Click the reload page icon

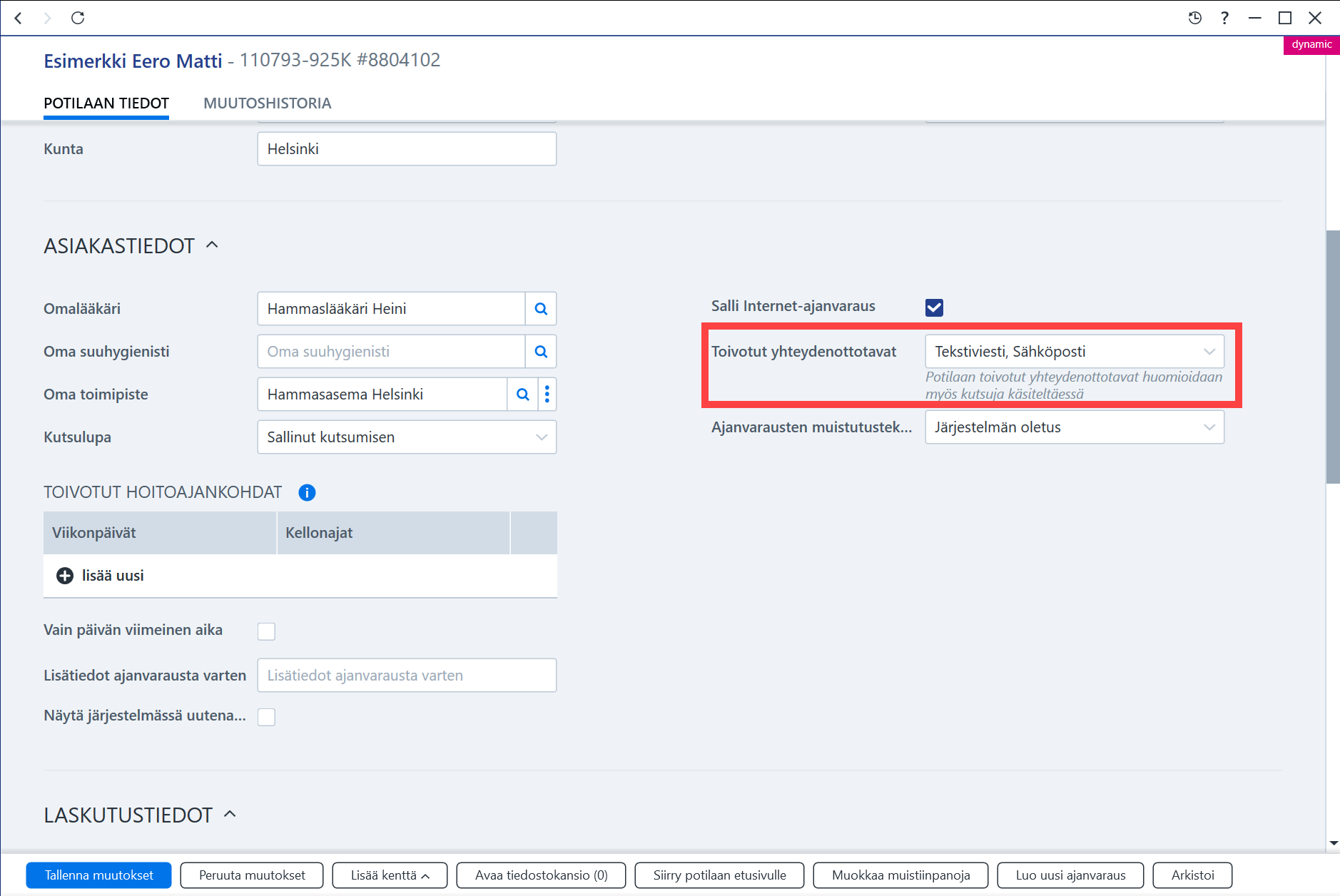pos(78,18)
